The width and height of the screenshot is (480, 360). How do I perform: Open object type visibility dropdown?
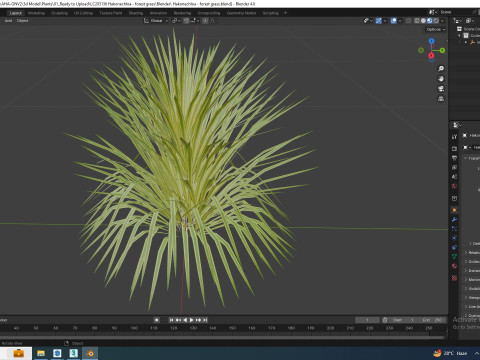tap(368, 21)
